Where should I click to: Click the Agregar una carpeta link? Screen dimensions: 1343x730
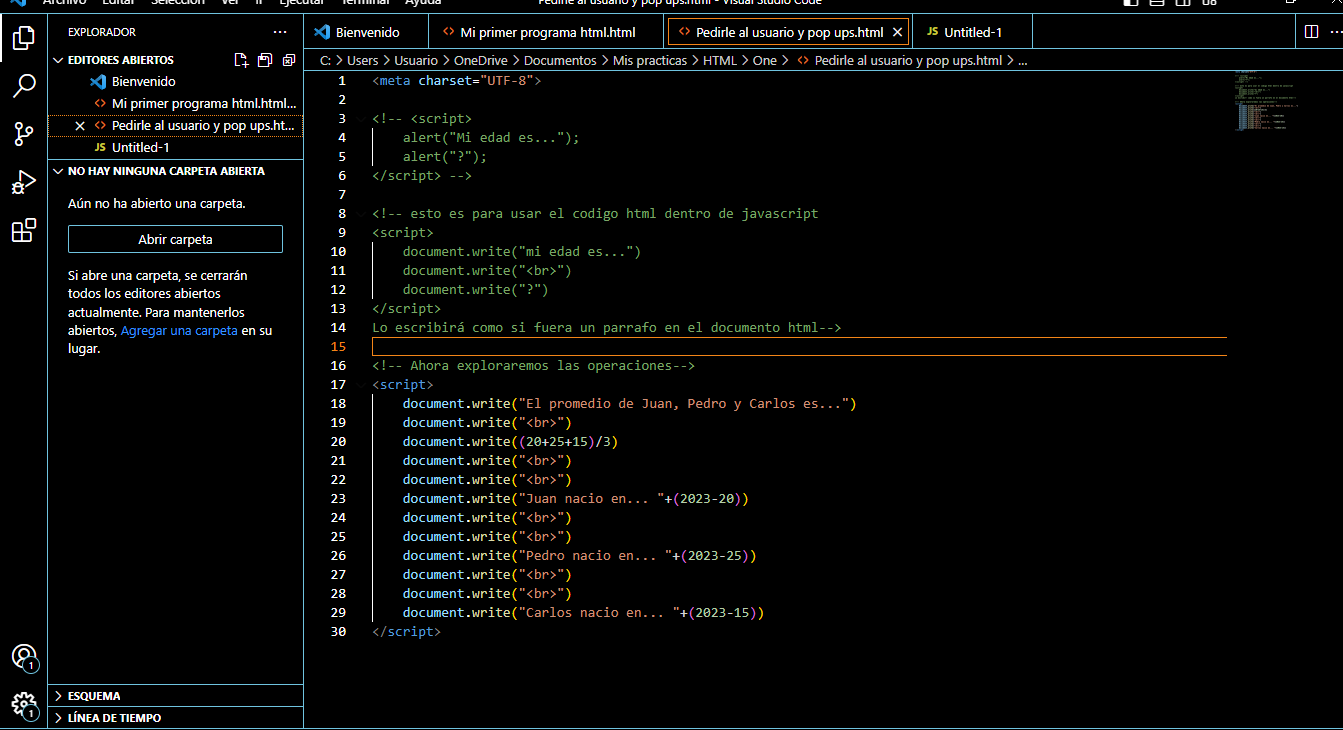point(179,330)
